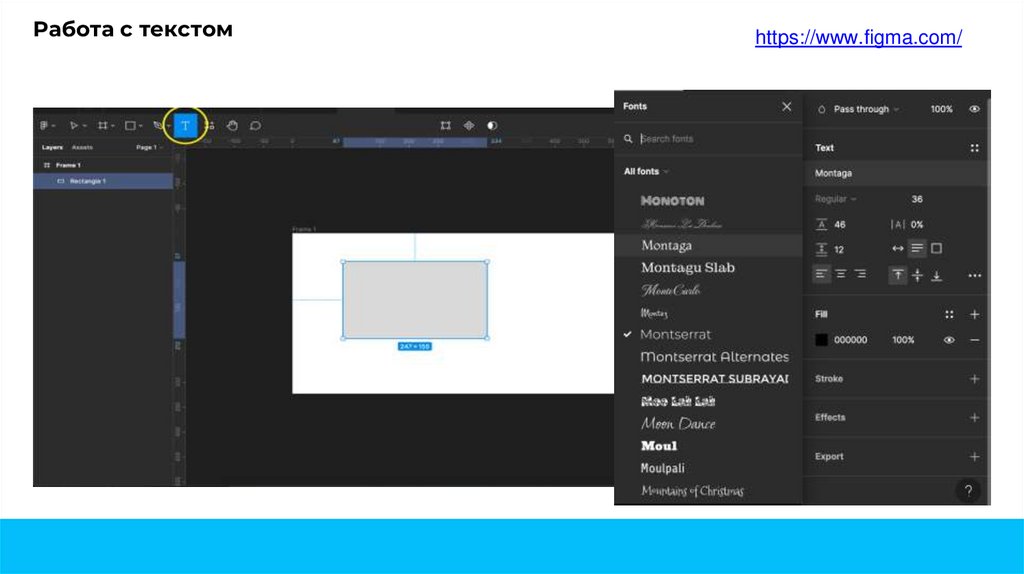Open Regular font weight dropdown
Viewport: 1024px width, 574px height.
tap(835, 199)
